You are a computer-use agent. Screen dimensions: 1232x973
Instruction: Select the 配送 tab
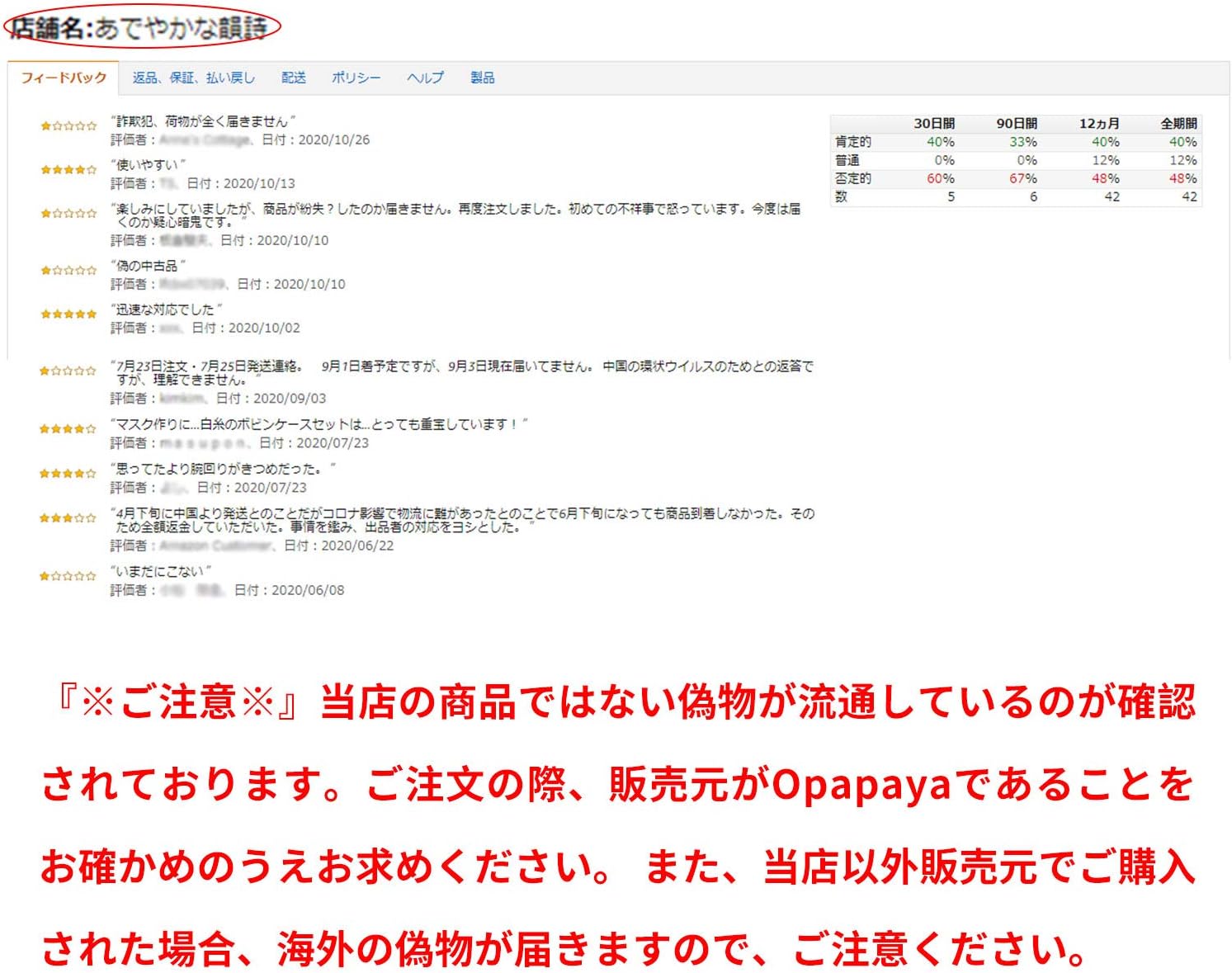(293, 76)
